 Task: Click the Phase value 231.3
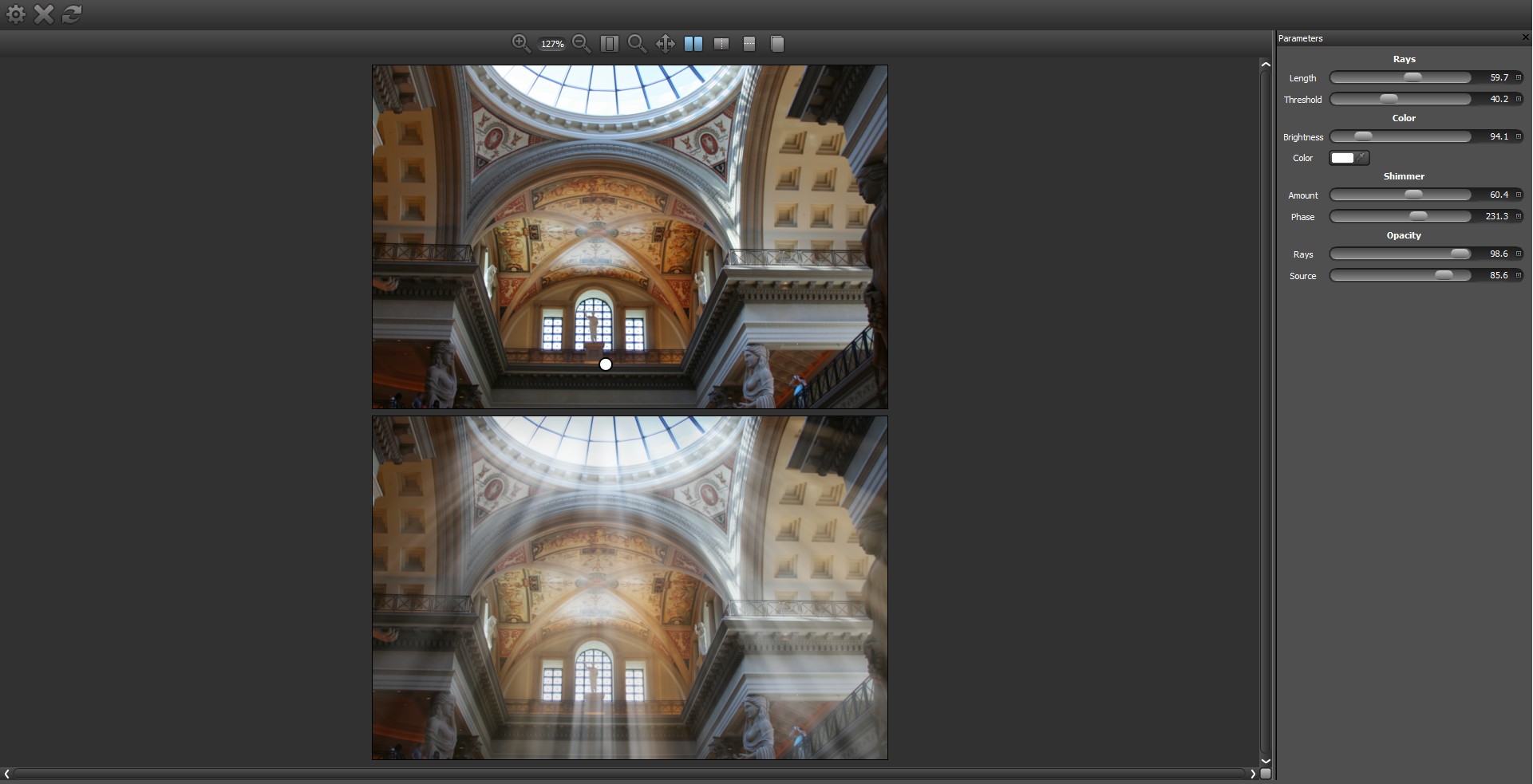click(1496, 216)
